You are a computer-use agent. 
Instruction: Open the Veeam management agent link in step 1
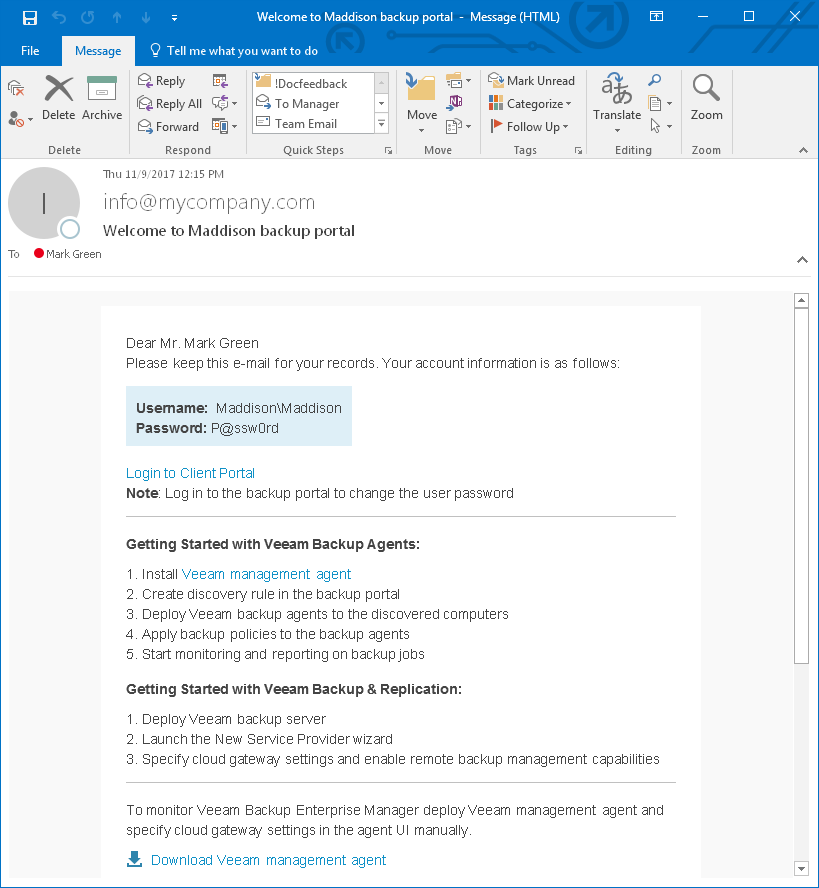point(266,574)
